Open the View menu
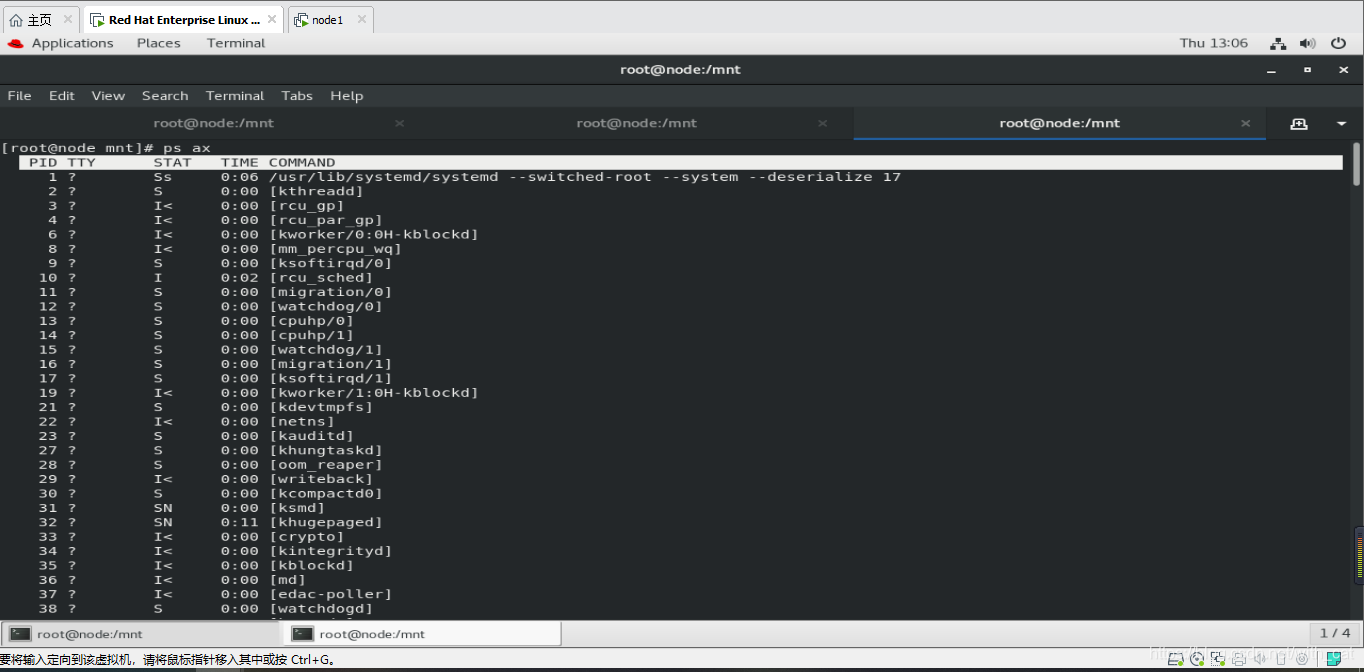 pos(108,96)
